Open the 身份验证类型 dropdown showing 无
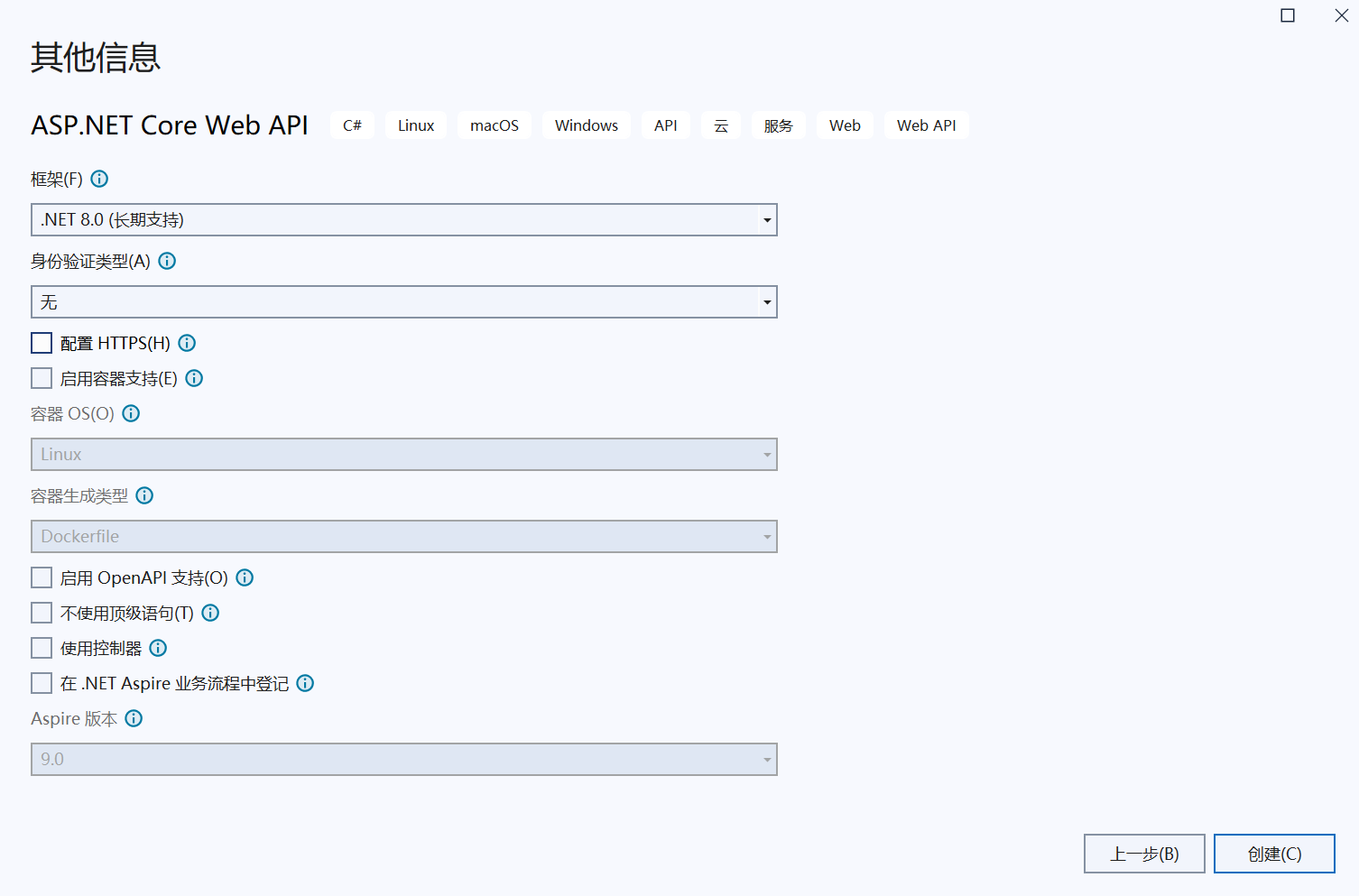 tap(404, 302)
